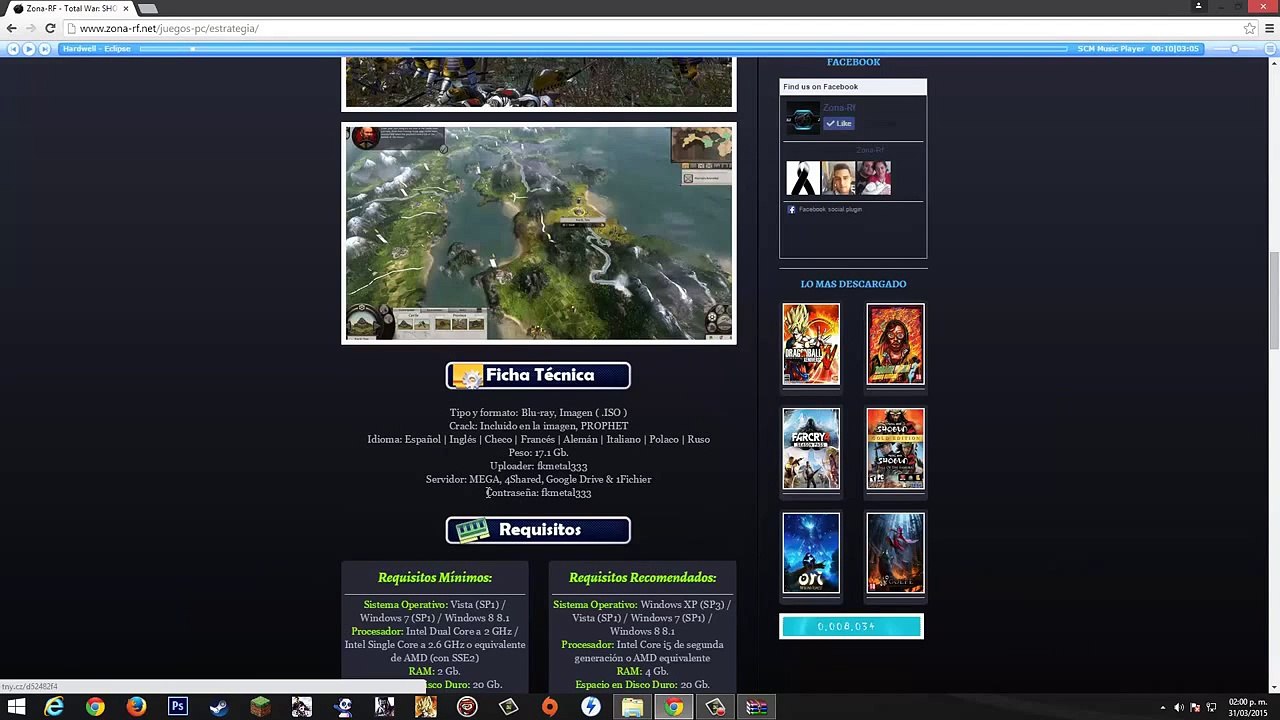Click the 'Requisitos Recomendados:' heading
This screenshot has height=720, width=1280.
pyautogui.click(x=642, y=578)
